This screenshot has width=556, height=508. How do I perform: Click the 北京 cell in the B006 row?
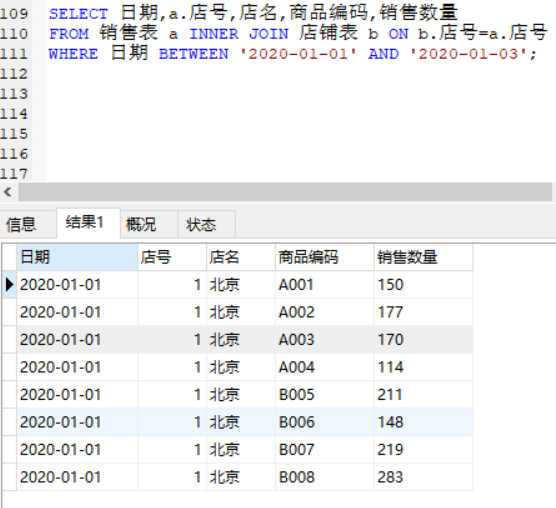coord(241,422)
